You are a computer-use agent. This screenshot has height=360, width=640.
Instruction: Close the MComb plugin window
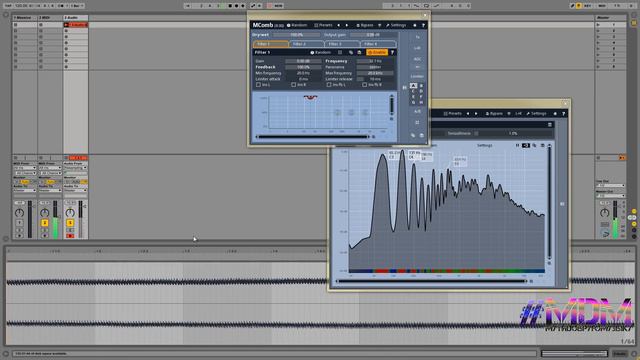click(x=424, y=16)
